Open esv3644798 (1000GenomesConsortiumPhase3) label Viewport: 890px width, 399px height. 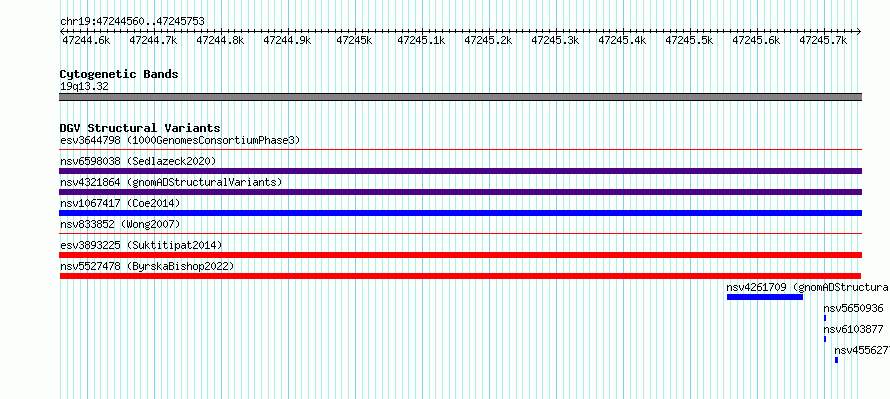pyautogui.click(x=180, y=140)
